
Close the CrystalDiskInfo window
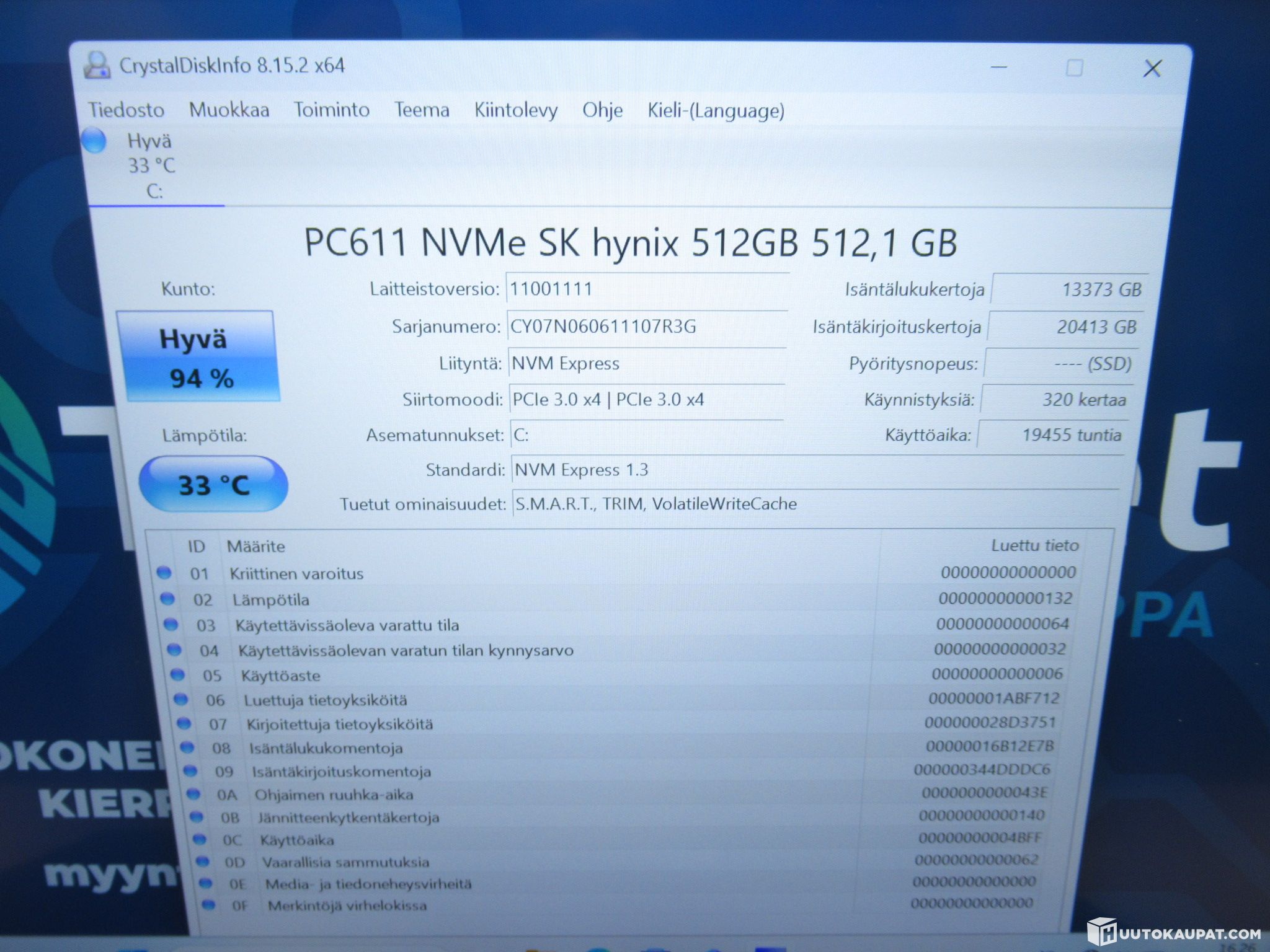click(x=1152, y=69)
